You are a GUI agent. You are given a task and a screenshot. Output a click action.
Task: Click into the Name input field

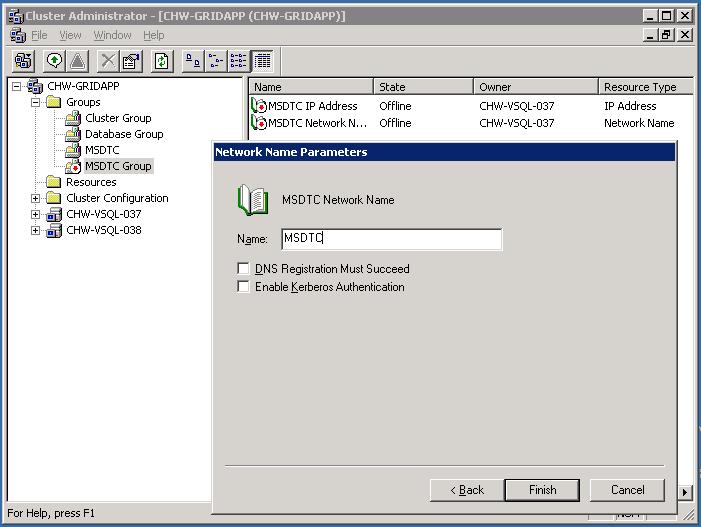(x=392, y=239)
